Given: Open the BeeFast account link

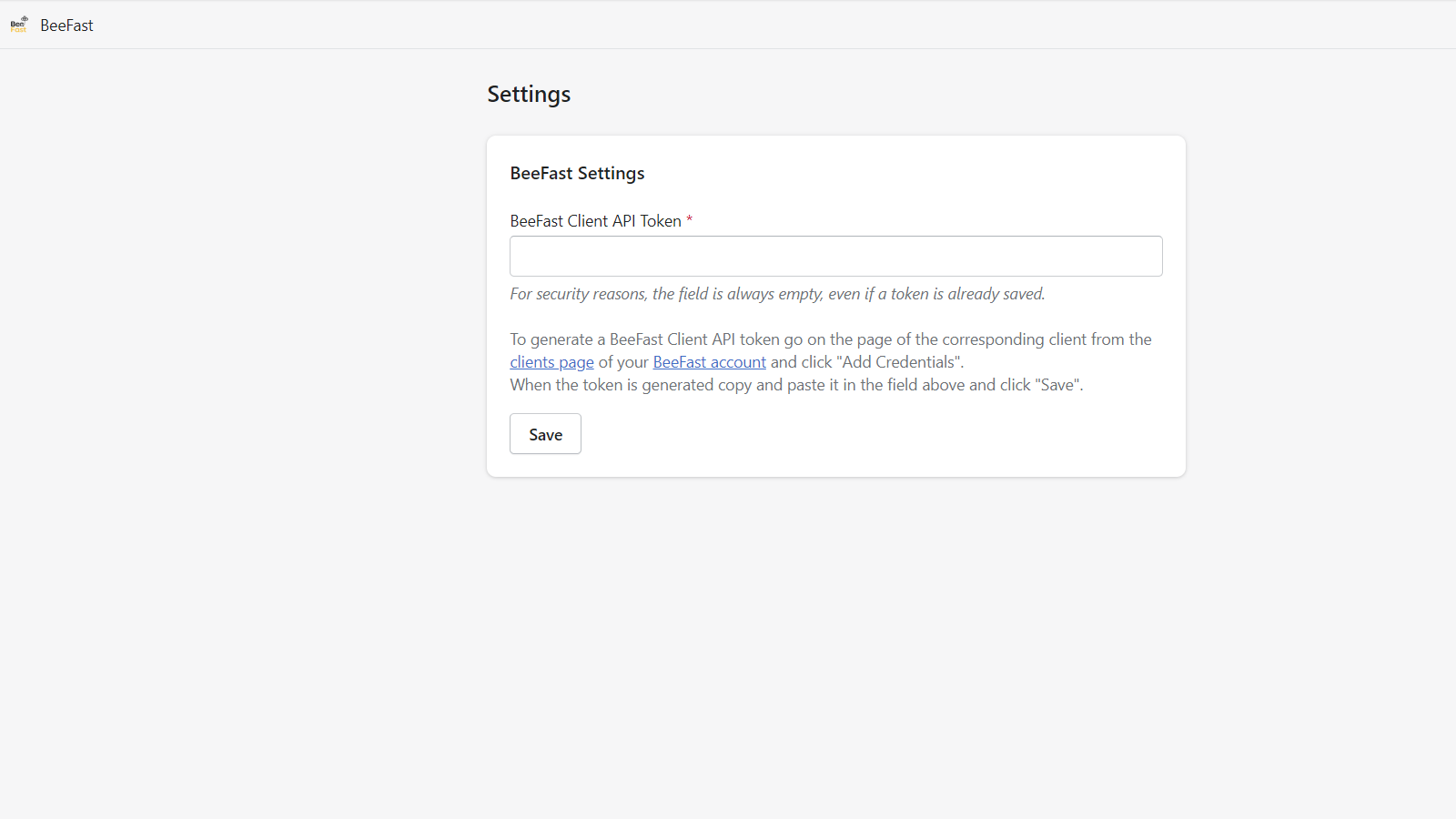Looking at the screenshot, I should 709,362.
